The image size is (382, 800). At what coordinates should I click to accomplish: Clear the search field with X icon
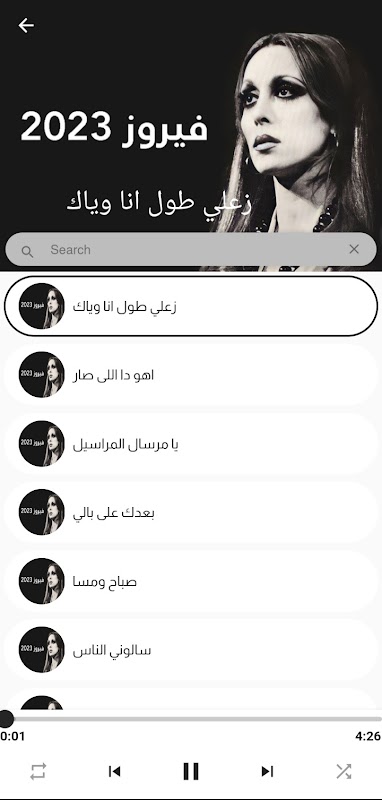[354, 249]
